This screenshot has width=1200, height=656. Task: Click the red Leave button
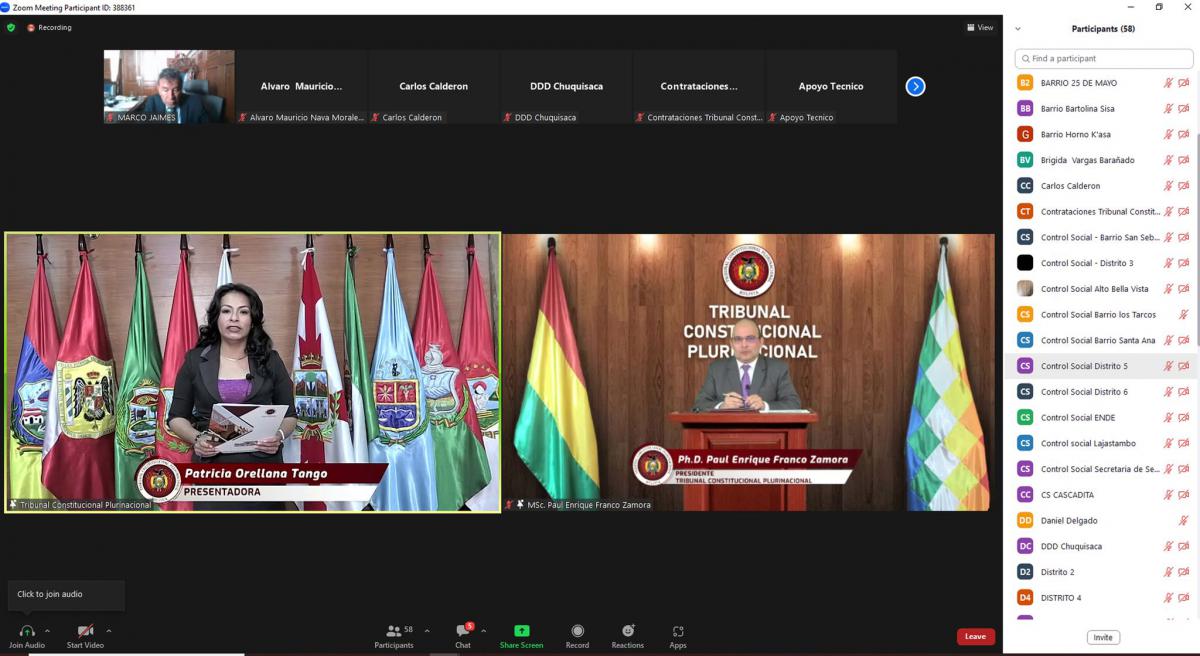(x=975, y=636)
